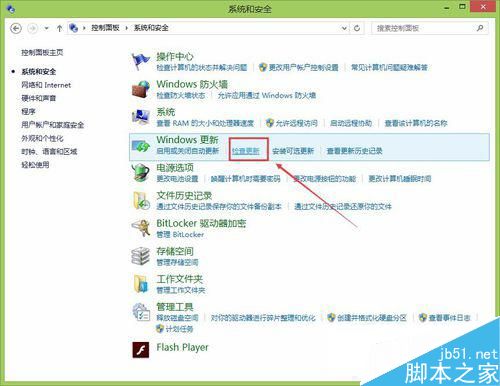Click the shield icon beside 更改用户帐户控制设置
The width and height of the screenshot is (500, 386).
tap(263, 67)
